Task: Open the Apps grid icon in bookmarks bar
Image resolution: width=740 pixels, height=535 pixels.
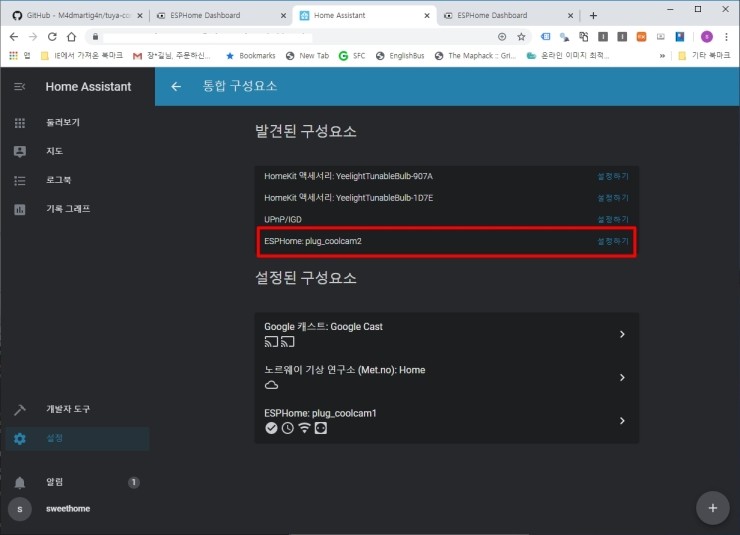Action: 13,55
